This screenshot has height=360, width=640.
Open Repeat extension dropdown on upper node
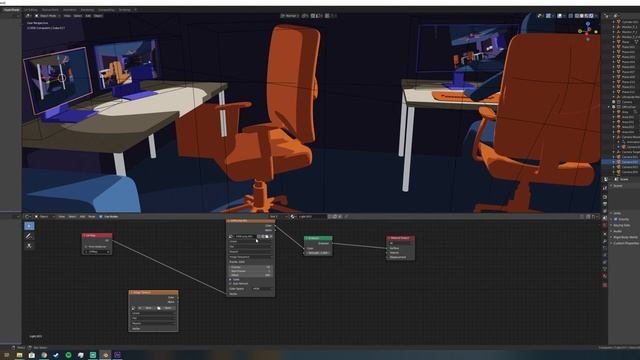click(250, 252)
